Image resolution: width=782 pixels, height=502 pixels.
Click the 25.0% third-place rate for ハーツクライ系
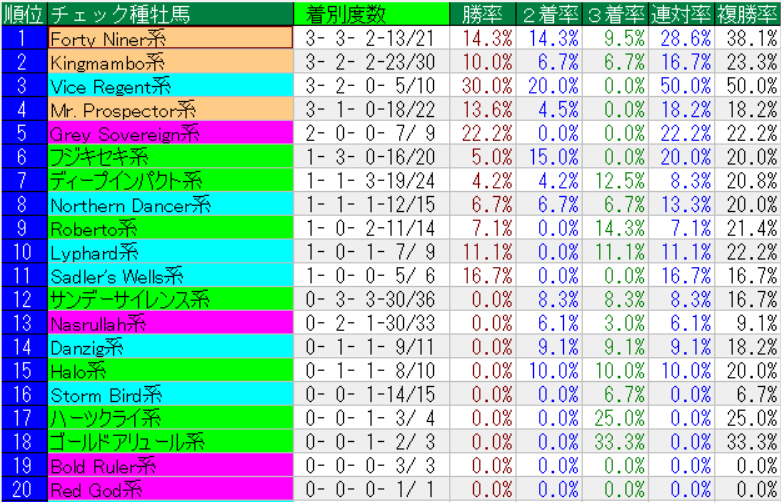click(x=615, y=418)
